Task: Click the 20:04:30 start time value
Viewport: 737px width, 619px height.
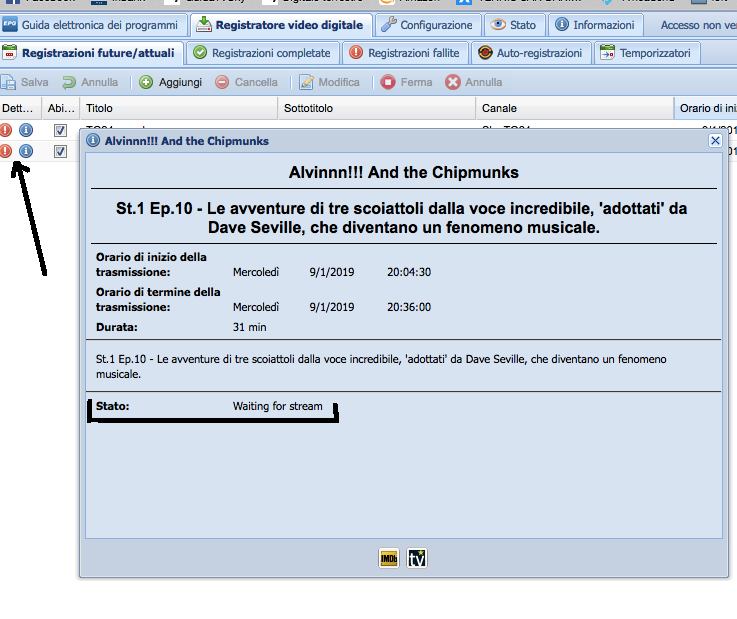Action: coord(409,272)
